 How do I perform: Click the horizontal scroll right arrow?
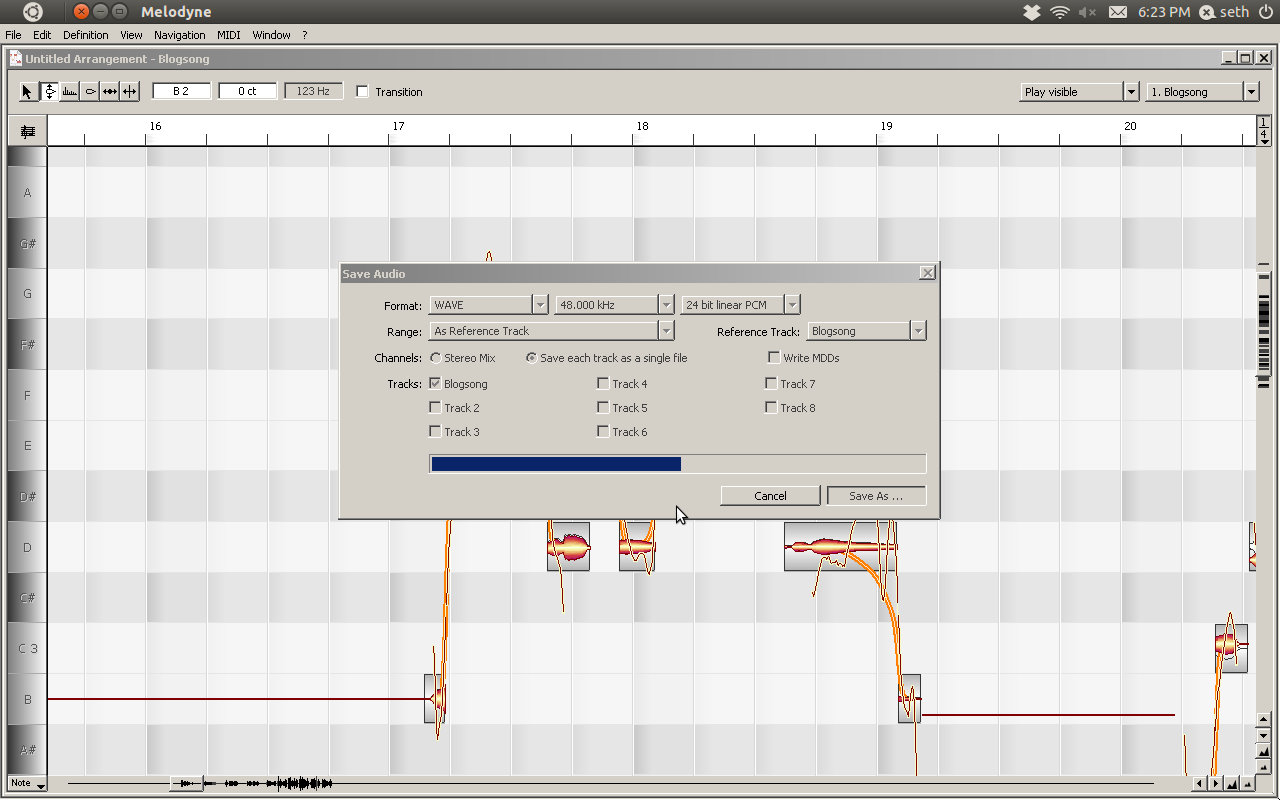(1215, 784)
